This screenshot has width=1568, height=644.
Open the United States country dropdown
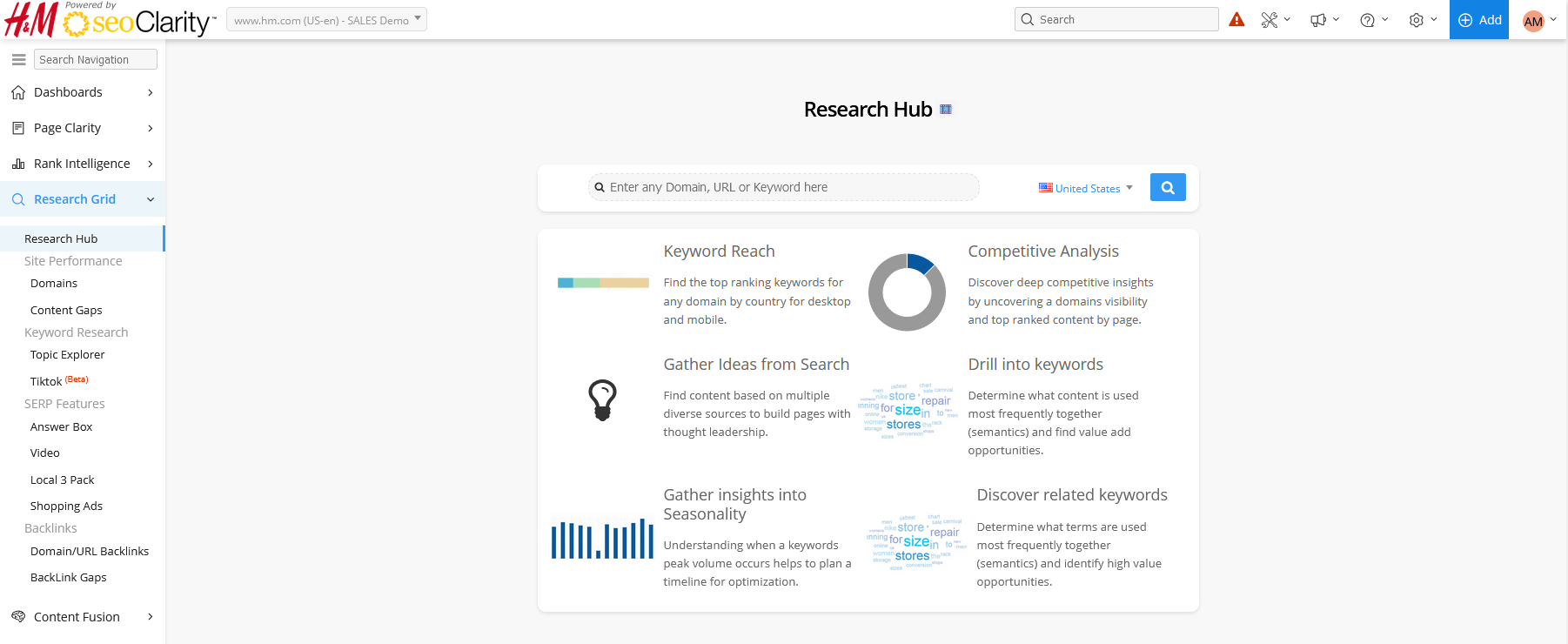pos(1086,188)
